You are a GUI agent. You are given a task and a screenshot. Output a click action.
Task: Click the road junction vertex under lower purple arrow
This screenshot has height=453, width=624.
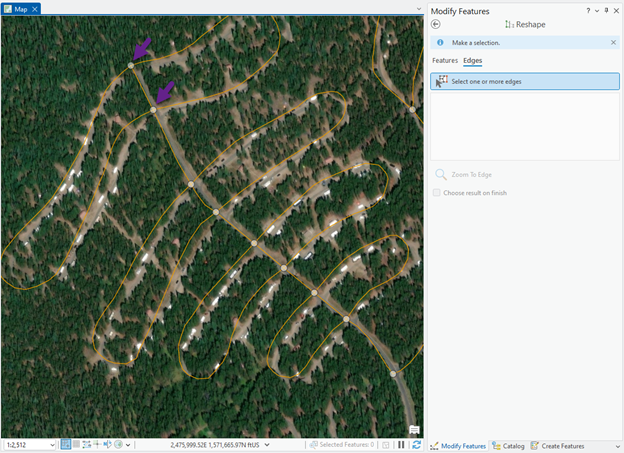(x=153, y=109)
